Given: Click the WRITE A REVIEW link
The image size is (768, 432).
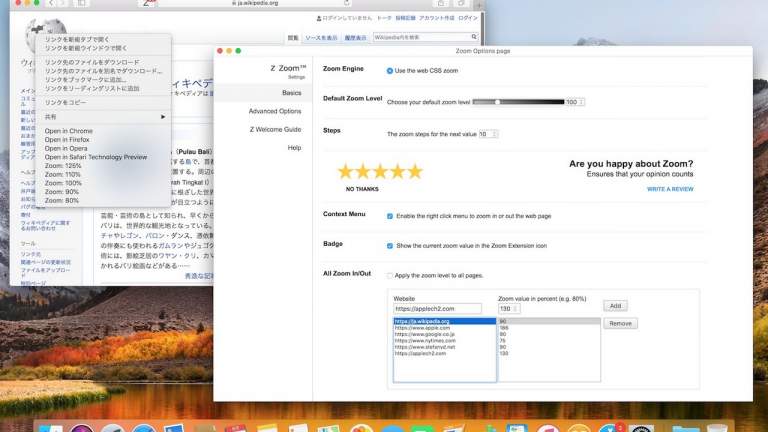Looking at the screenshot, I should [x=670, y=189].
